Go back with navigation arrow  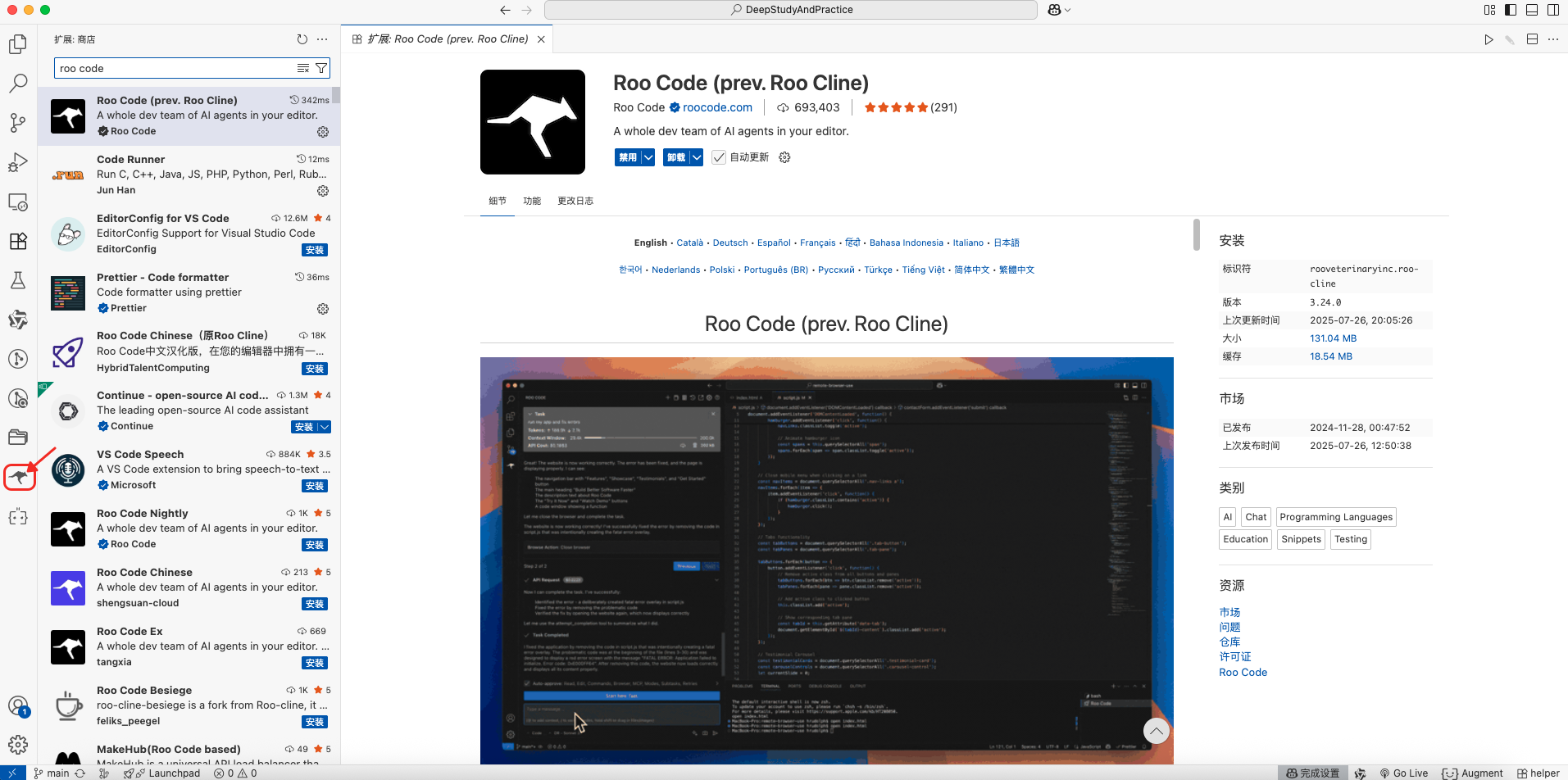[505, 10]
